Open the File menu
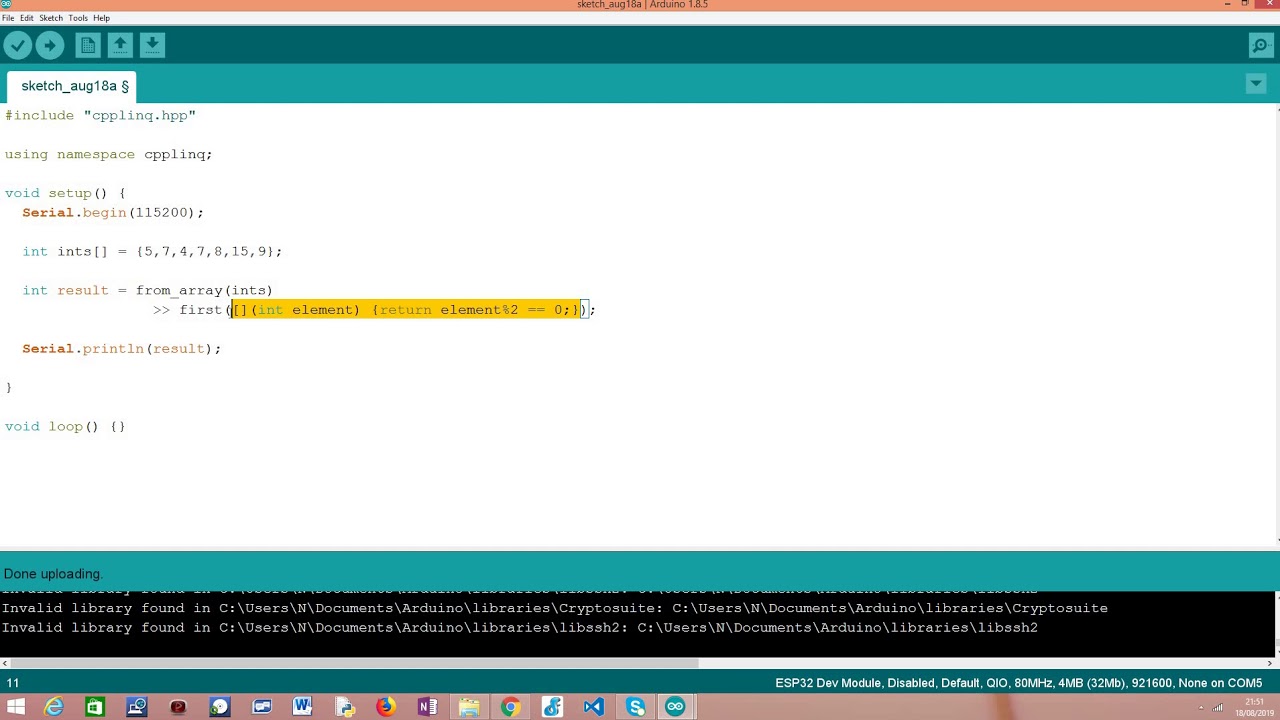Viewport: 1280px width, 720px height. [8, 18]
